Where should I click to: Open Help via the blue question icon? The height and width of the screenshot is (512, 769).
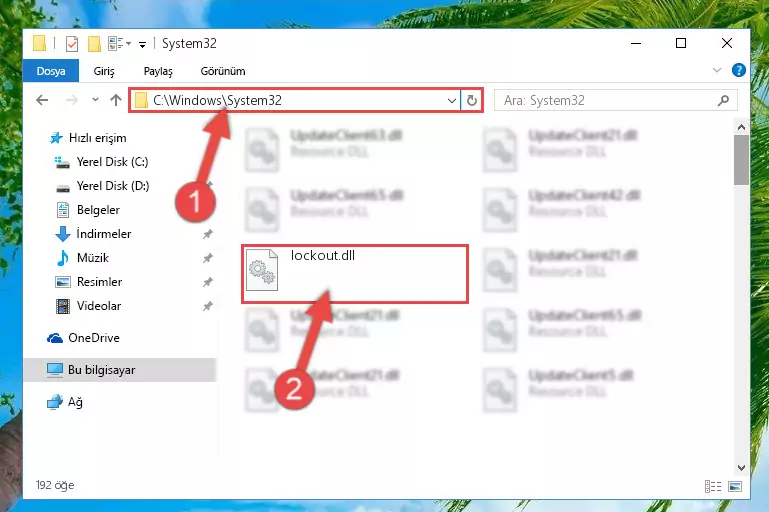click(x=738, y=70)
